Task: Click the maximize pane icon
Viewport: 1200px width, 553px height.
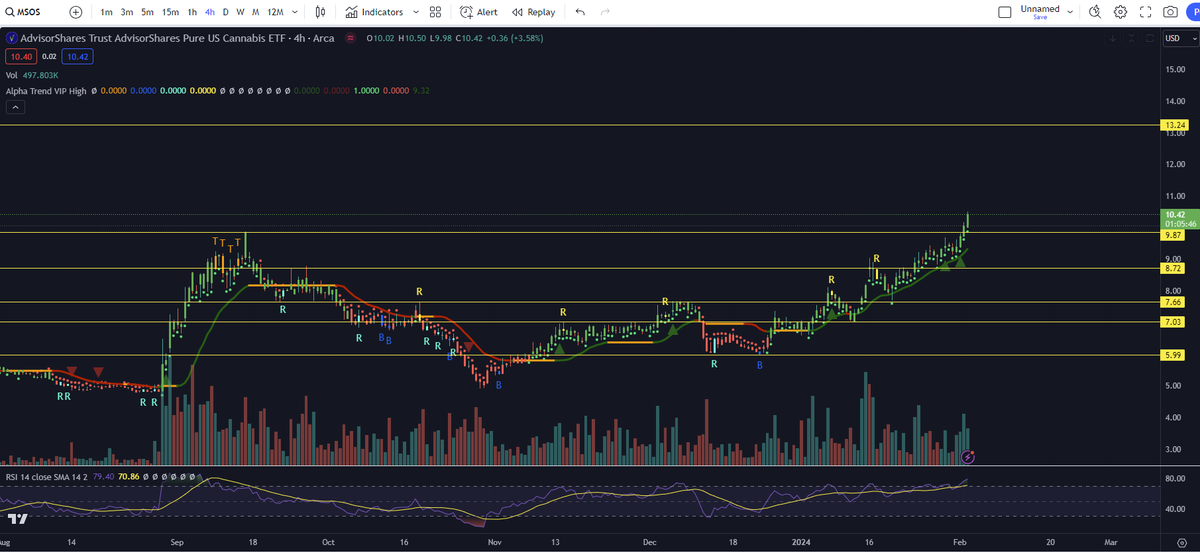Action: (1151, 38)
